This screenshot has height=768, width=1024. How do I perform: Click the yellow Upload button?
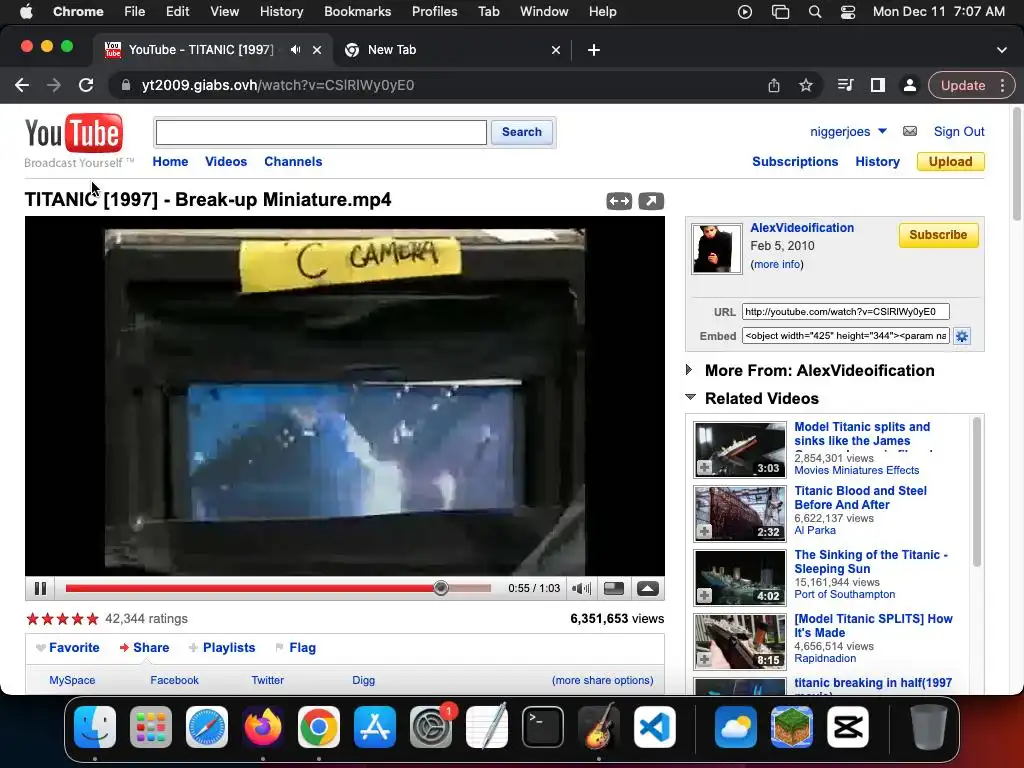pyautogui.click(x=950, y=161)
